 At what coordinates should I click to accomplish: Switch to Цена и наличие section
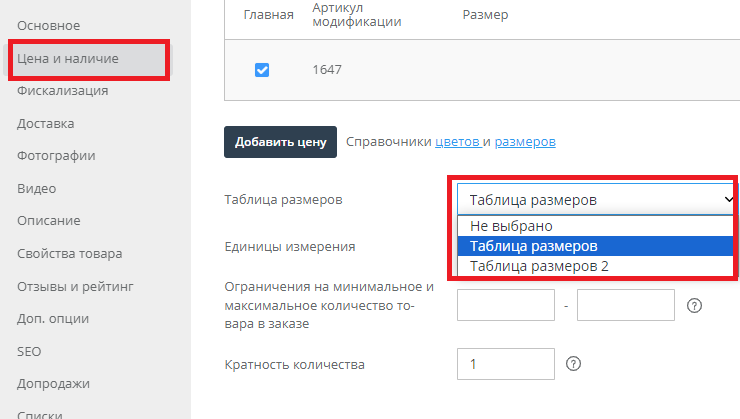click(x=68, y=59)
